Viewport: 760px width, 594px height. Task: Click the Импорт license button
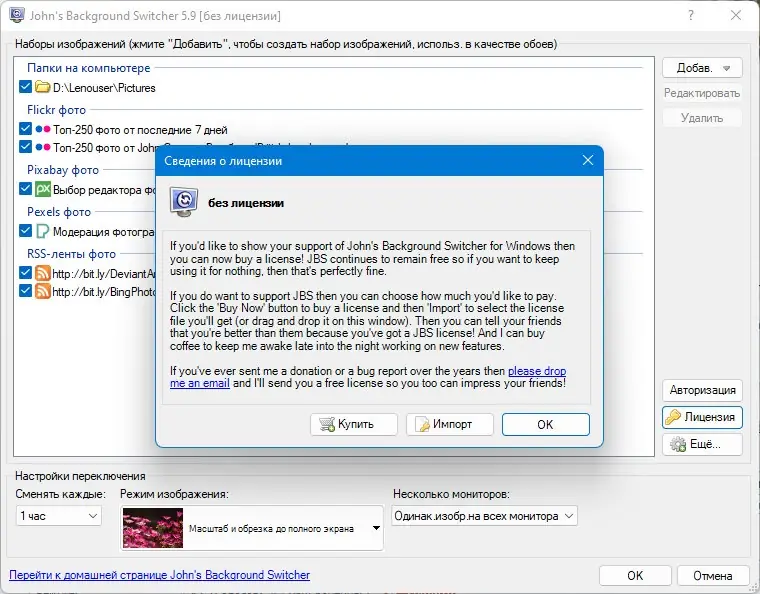(450, 424)
